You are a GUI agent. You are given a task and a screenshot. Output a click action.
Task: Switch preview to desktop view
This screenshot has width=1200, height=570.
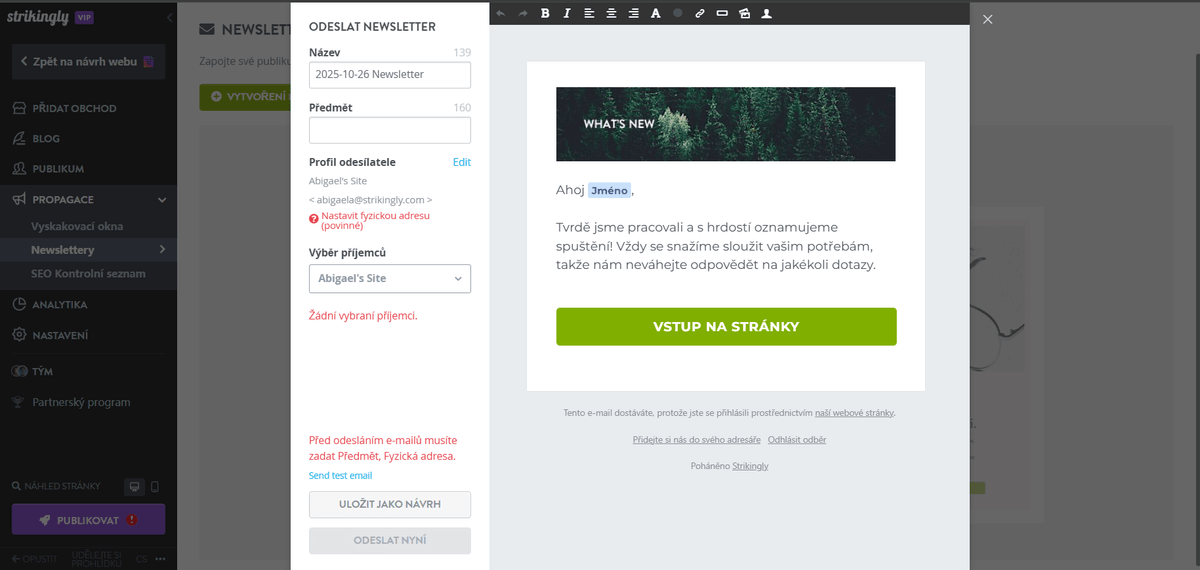(133, 487)
